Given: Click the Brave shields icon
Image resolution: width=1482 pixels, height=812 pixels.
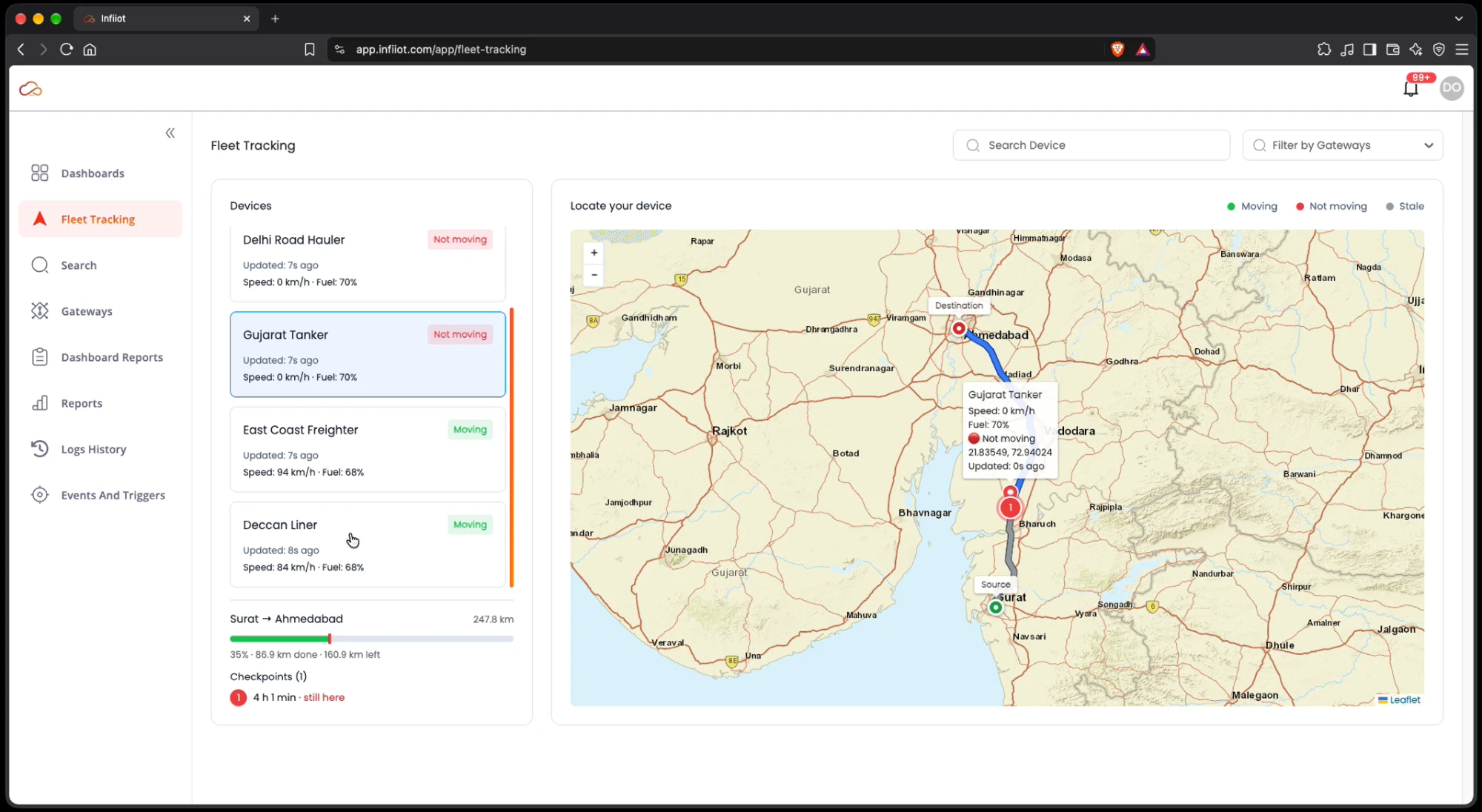Looking at the screenshot, I should click(x=1117, y=49).
